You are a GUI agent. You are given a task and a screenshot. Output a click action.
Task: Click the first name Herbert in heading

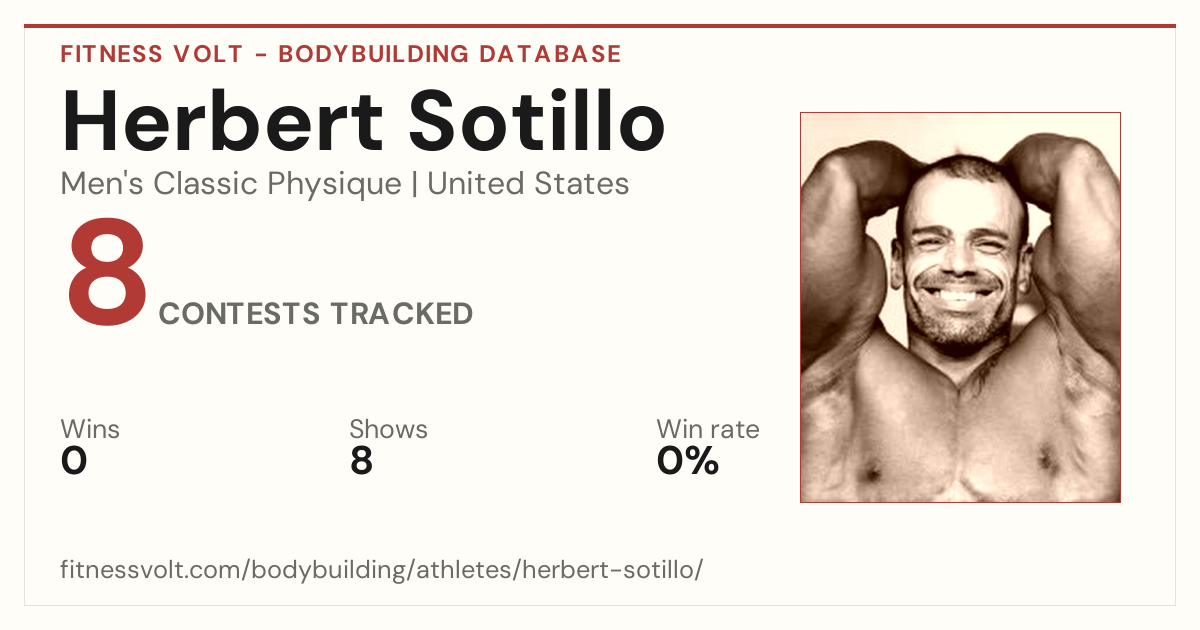221,122
